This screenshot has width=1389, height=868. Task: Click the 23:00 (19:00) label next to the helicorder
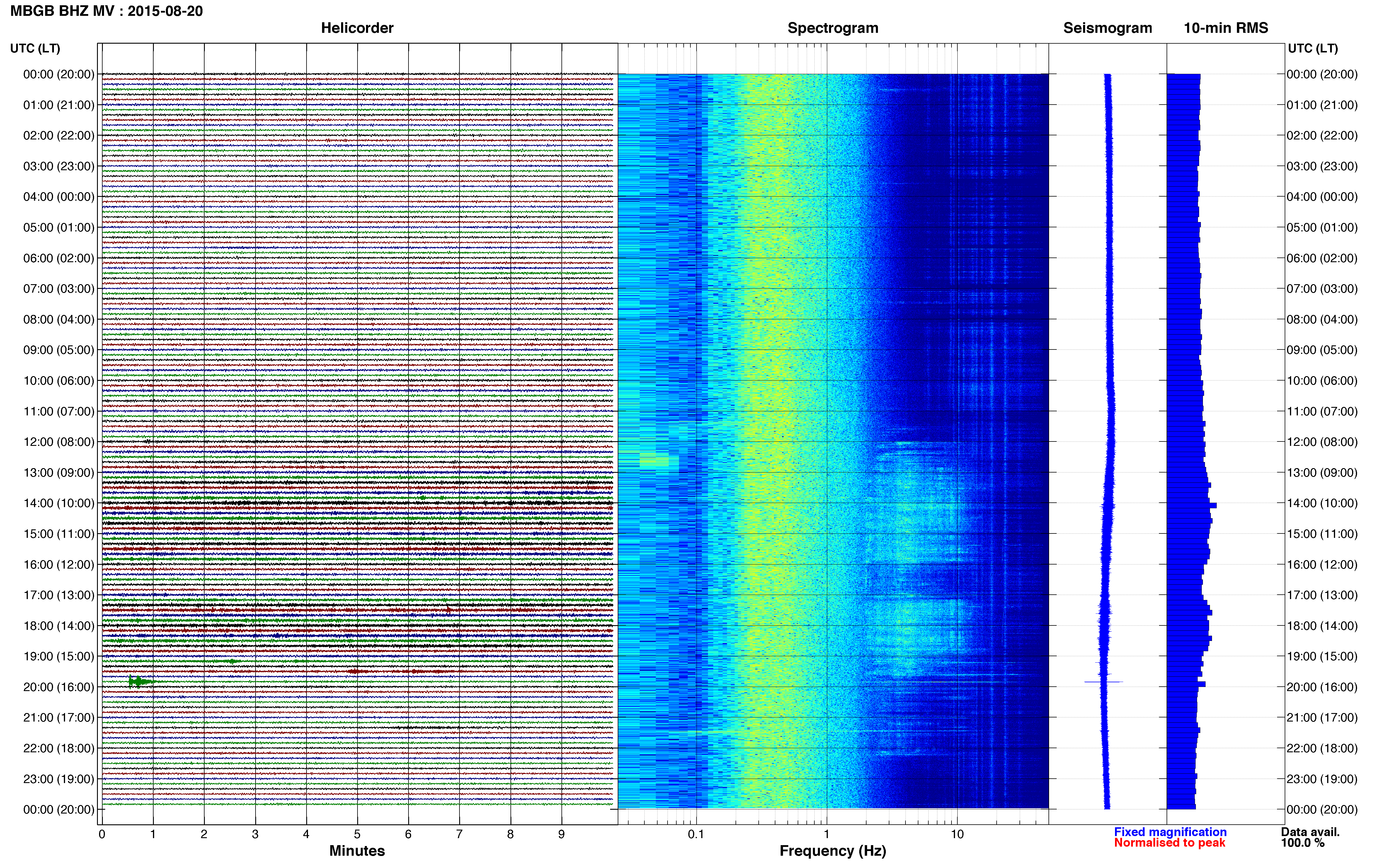59,779
